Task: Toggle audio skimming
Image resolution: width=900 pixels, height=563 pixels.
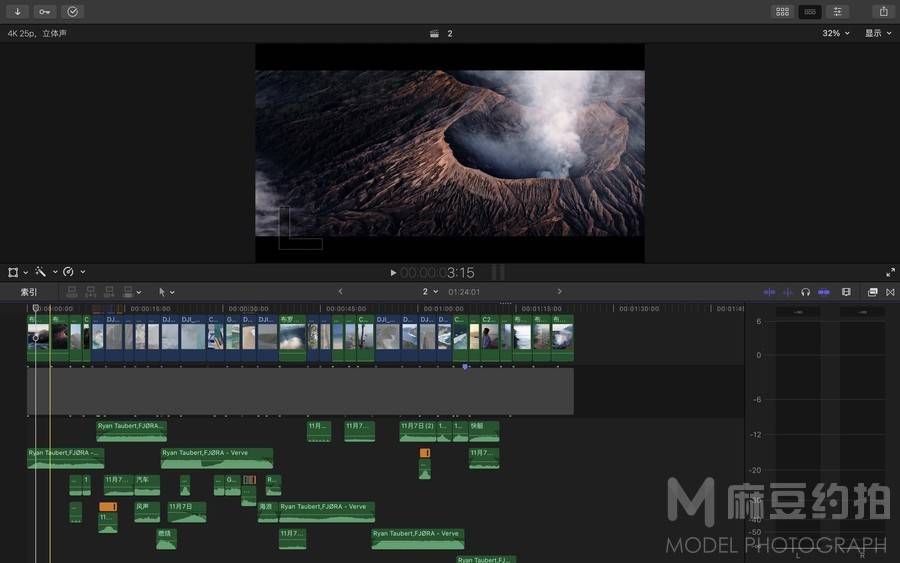Action: (788, 292)
